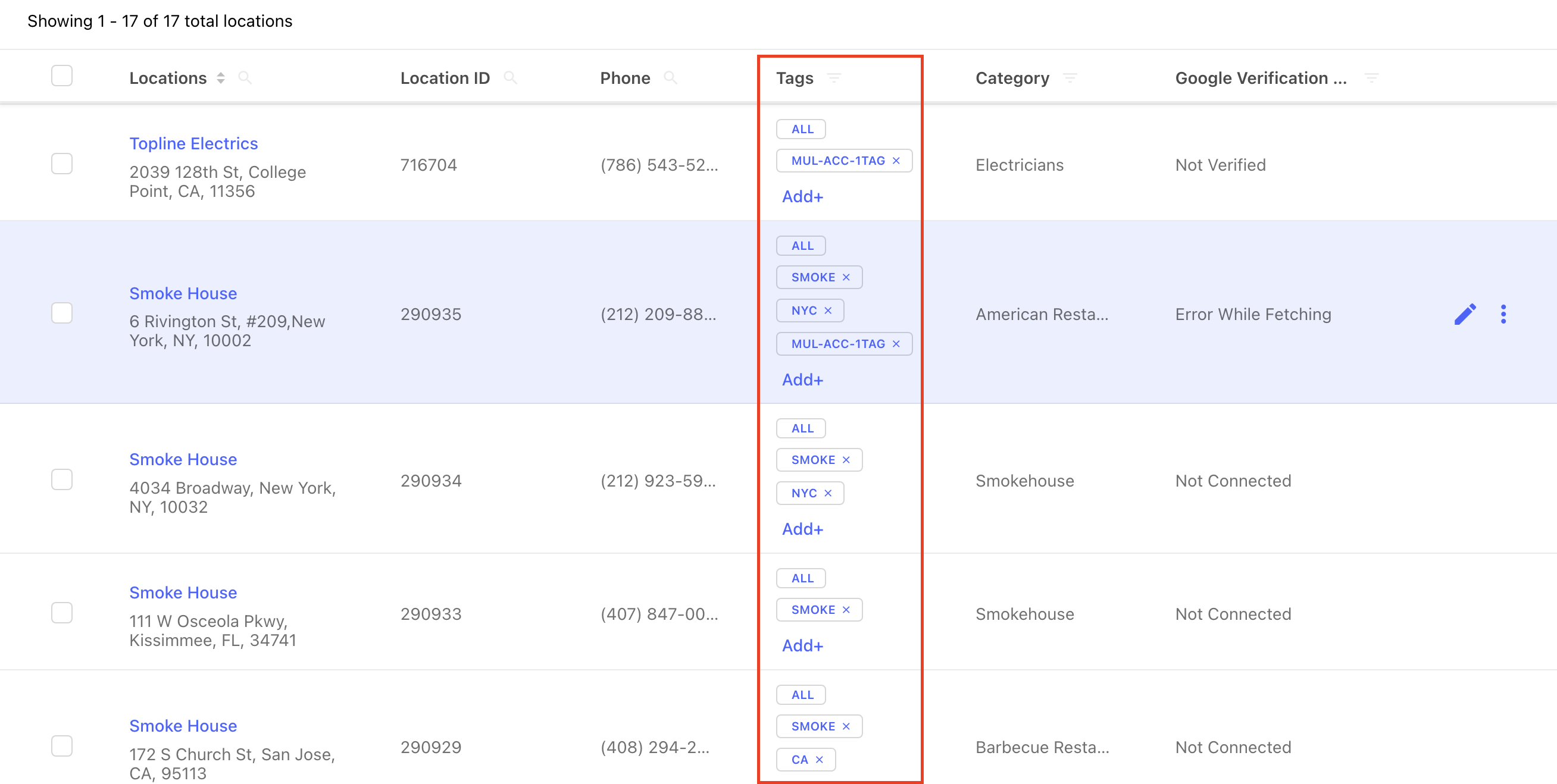Open the Category column filter
This screenshot has width=1557, height=784.
point(1070,78)
